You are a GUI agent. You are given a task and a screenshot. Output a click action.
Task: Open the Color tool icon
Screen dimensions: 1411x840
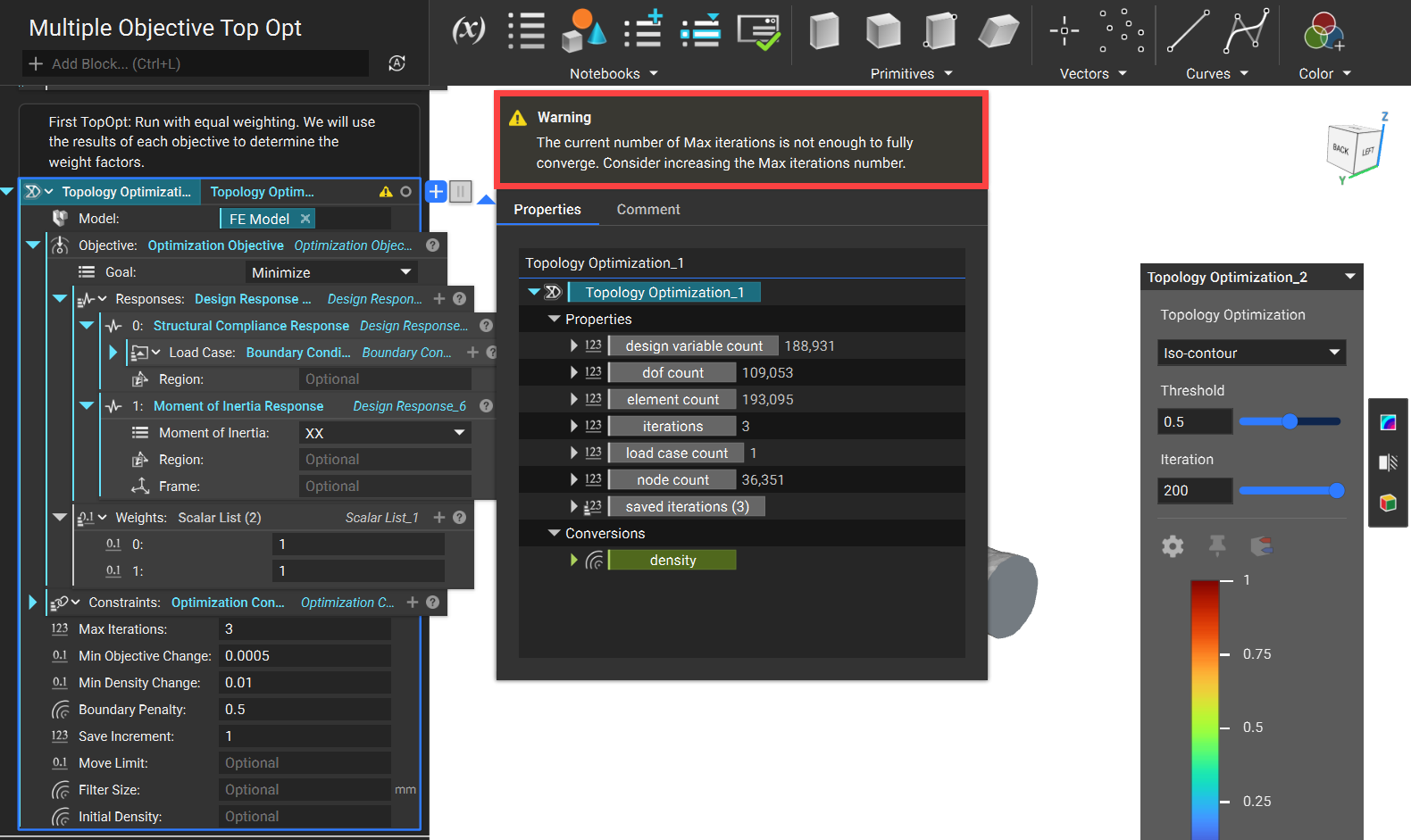[x=1323, y=31]
